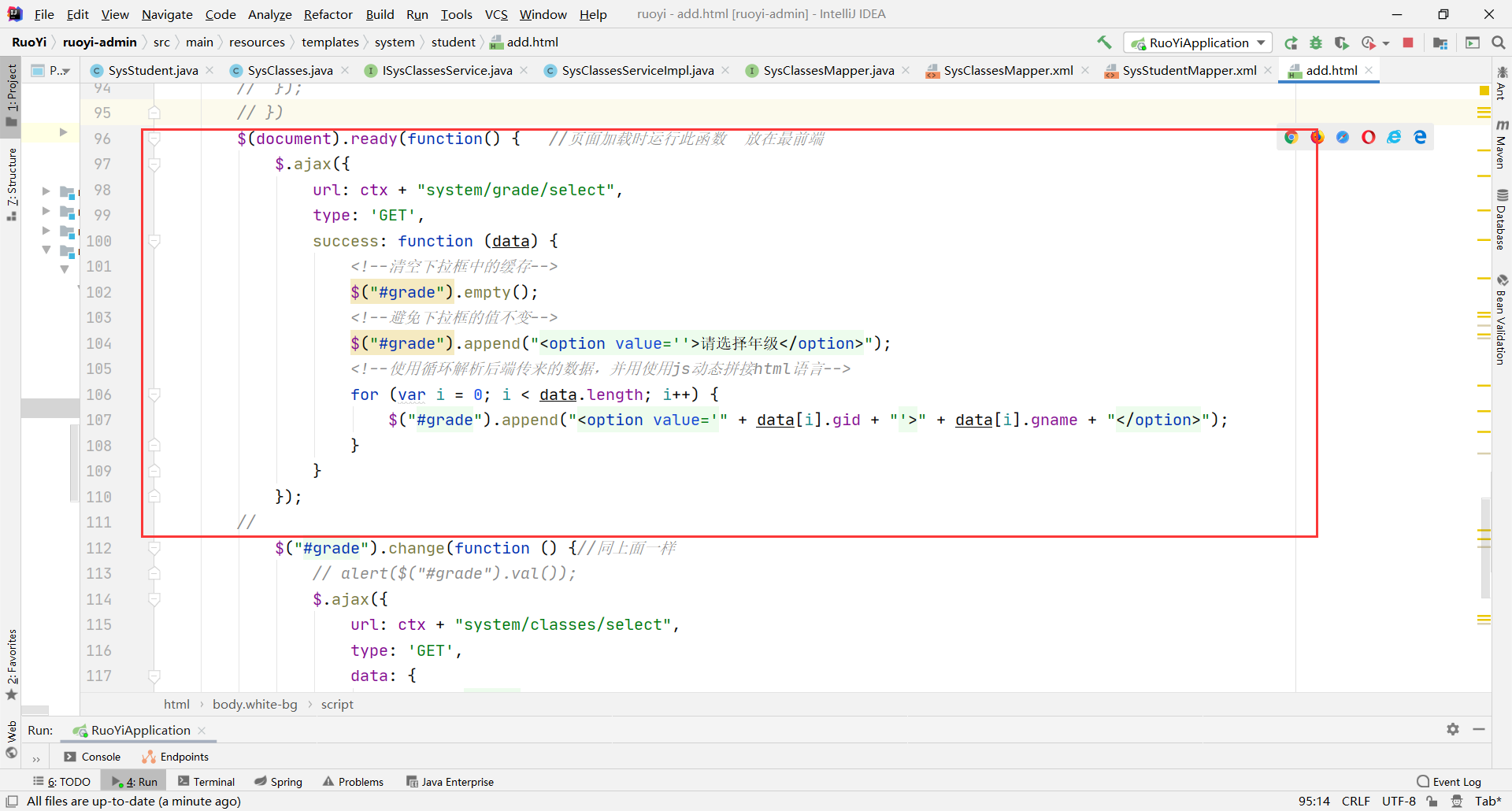Click the Build project hammer icon
Image resolution: width=1512 pixels, height=811 pixels.
(1104, 43)
